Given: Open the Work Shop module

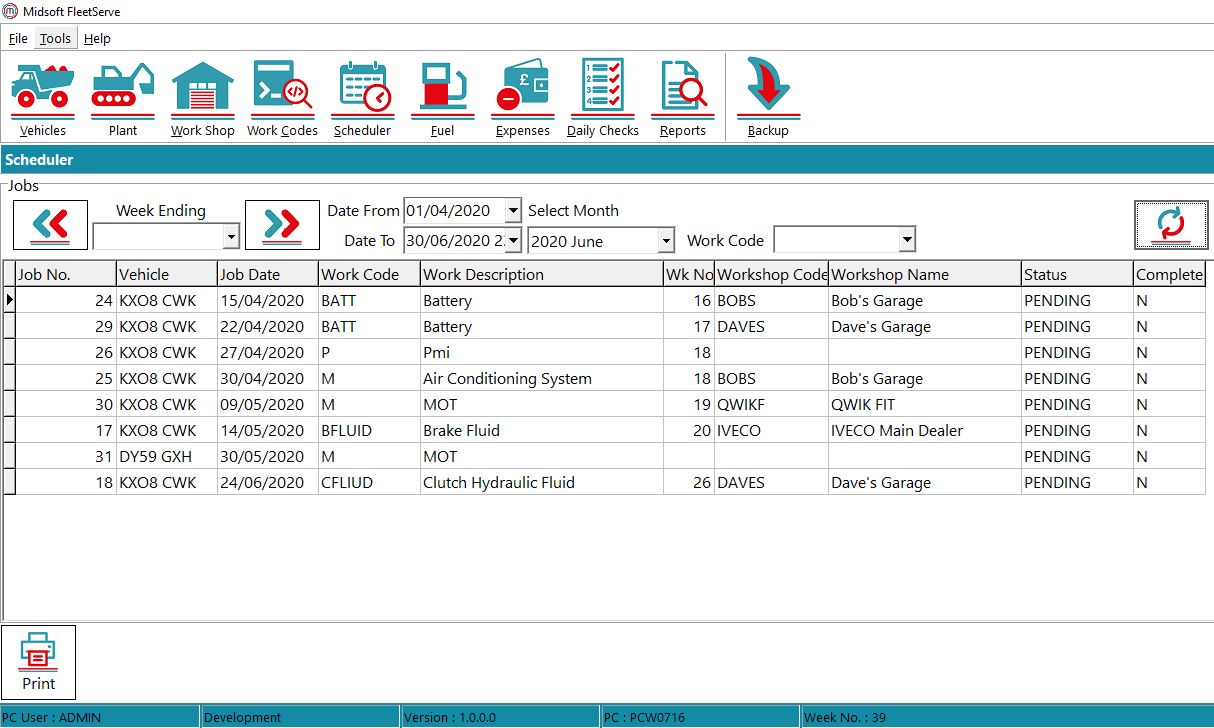Looking at the screenshot, I should point(202,95).
